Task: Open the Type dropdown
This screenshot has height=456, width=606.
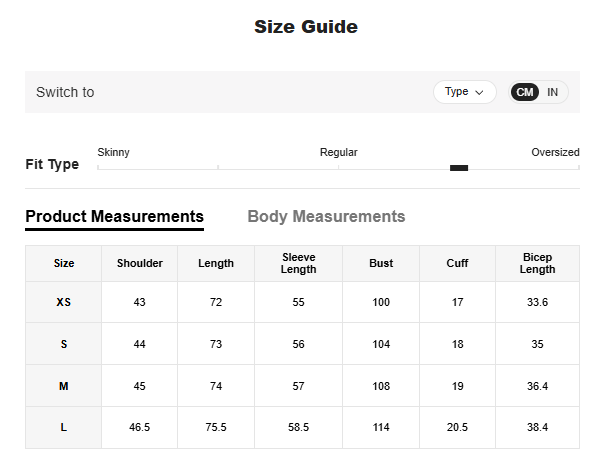Action: 464,92
